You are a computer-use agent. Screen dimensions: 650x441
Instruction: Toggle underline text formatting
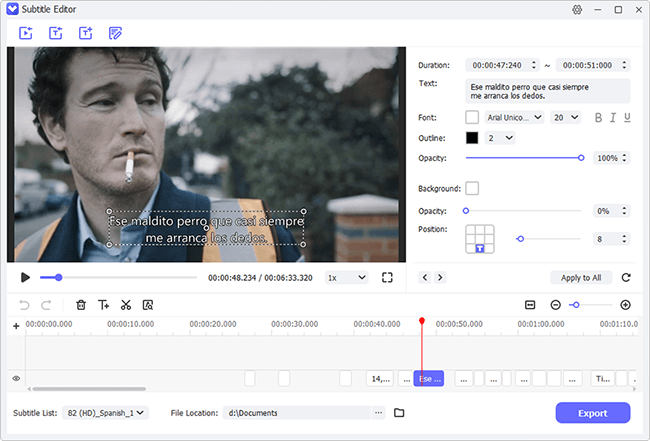pos(627,118)
